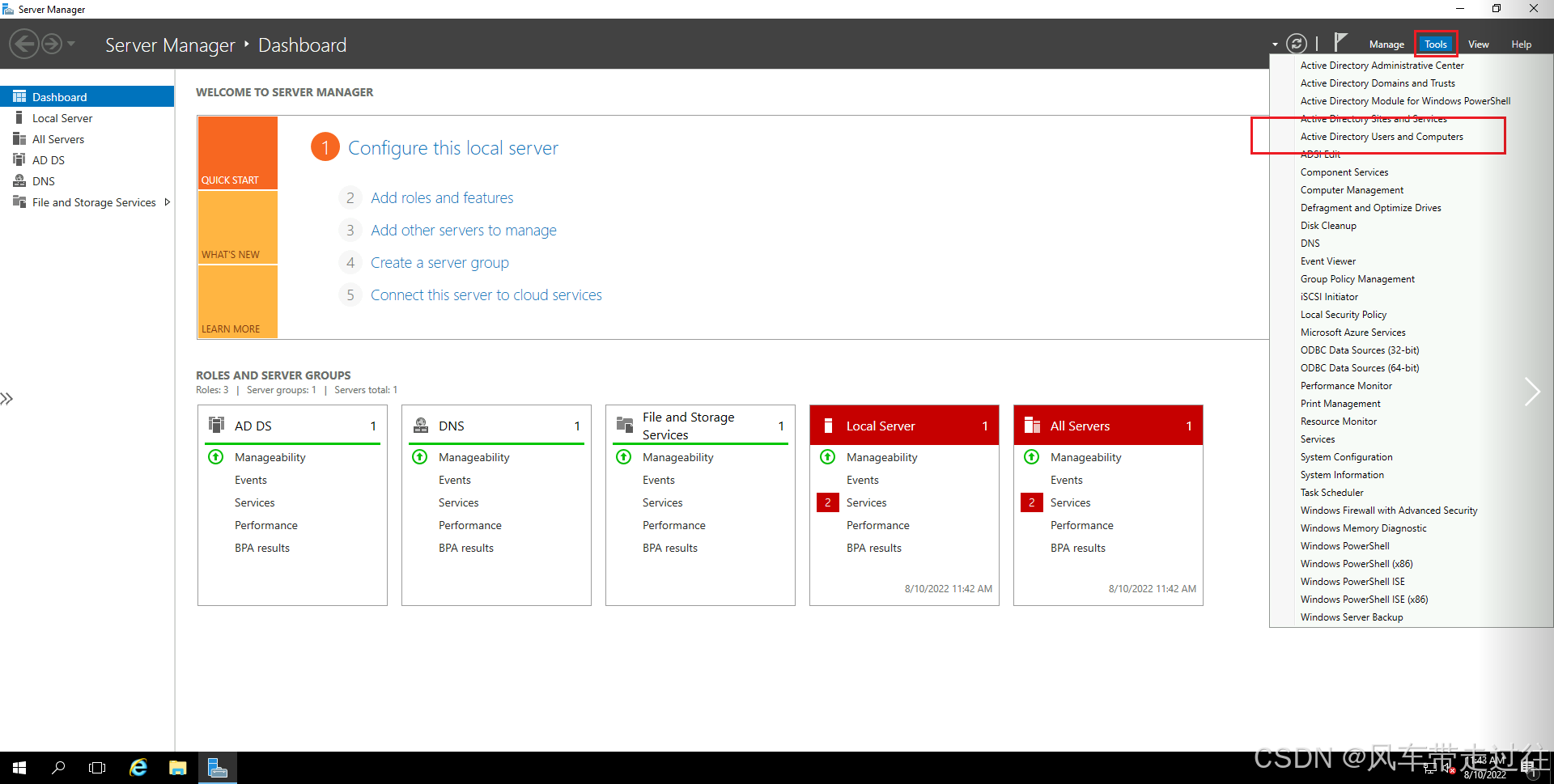Image resolution: width=1554 pixels, height=784 pixels.
Task: Click Create a server group link
Action: 439,262
